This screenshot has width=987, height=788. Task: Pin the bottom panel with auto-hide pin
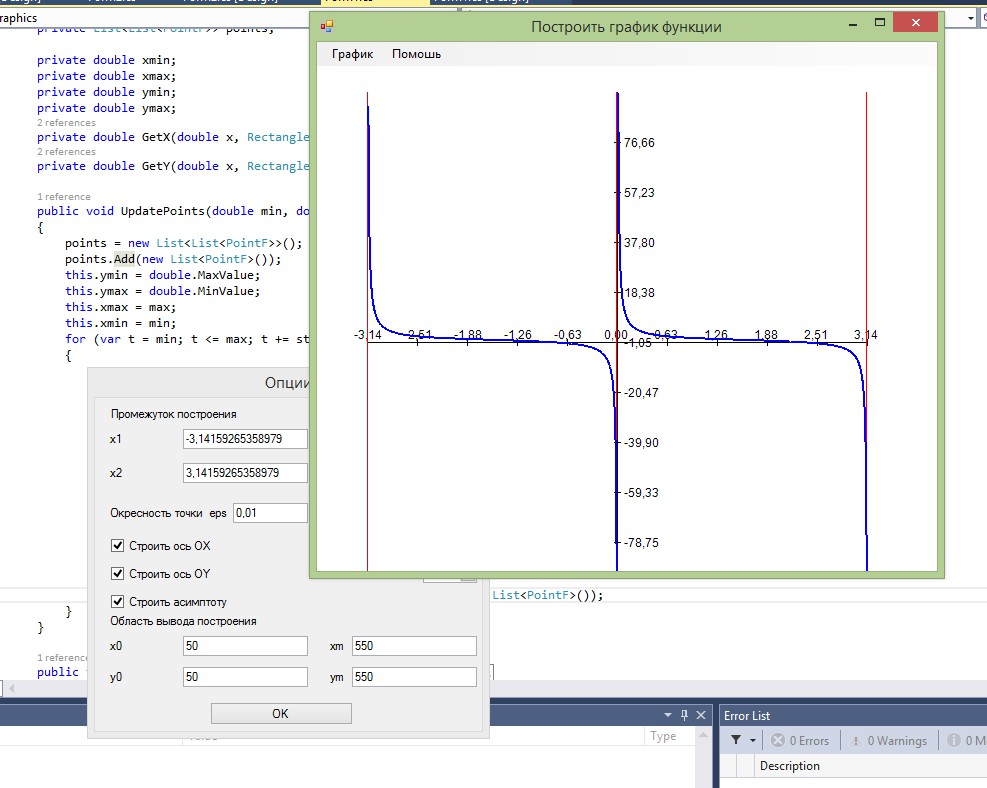click(x=684, y=715)
